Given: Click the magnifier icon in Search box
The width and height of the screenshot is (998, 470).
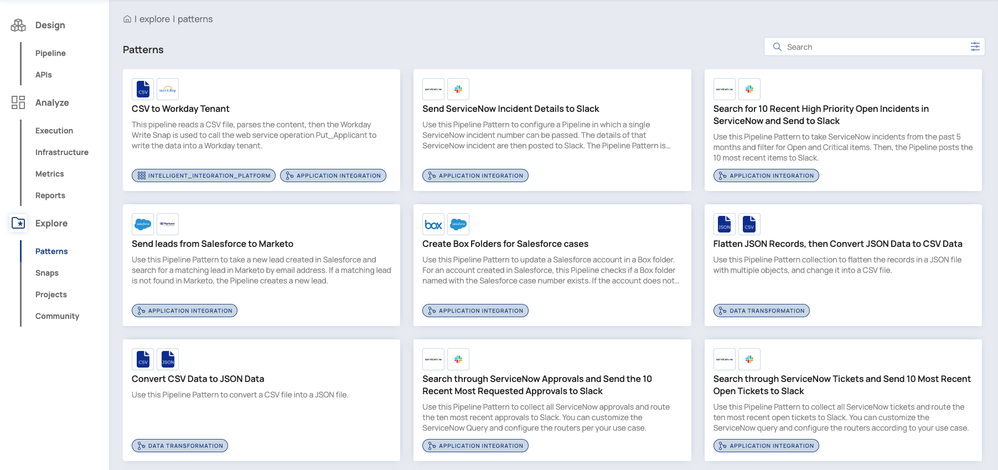Looking at the screenshot, I should (777, 46).
